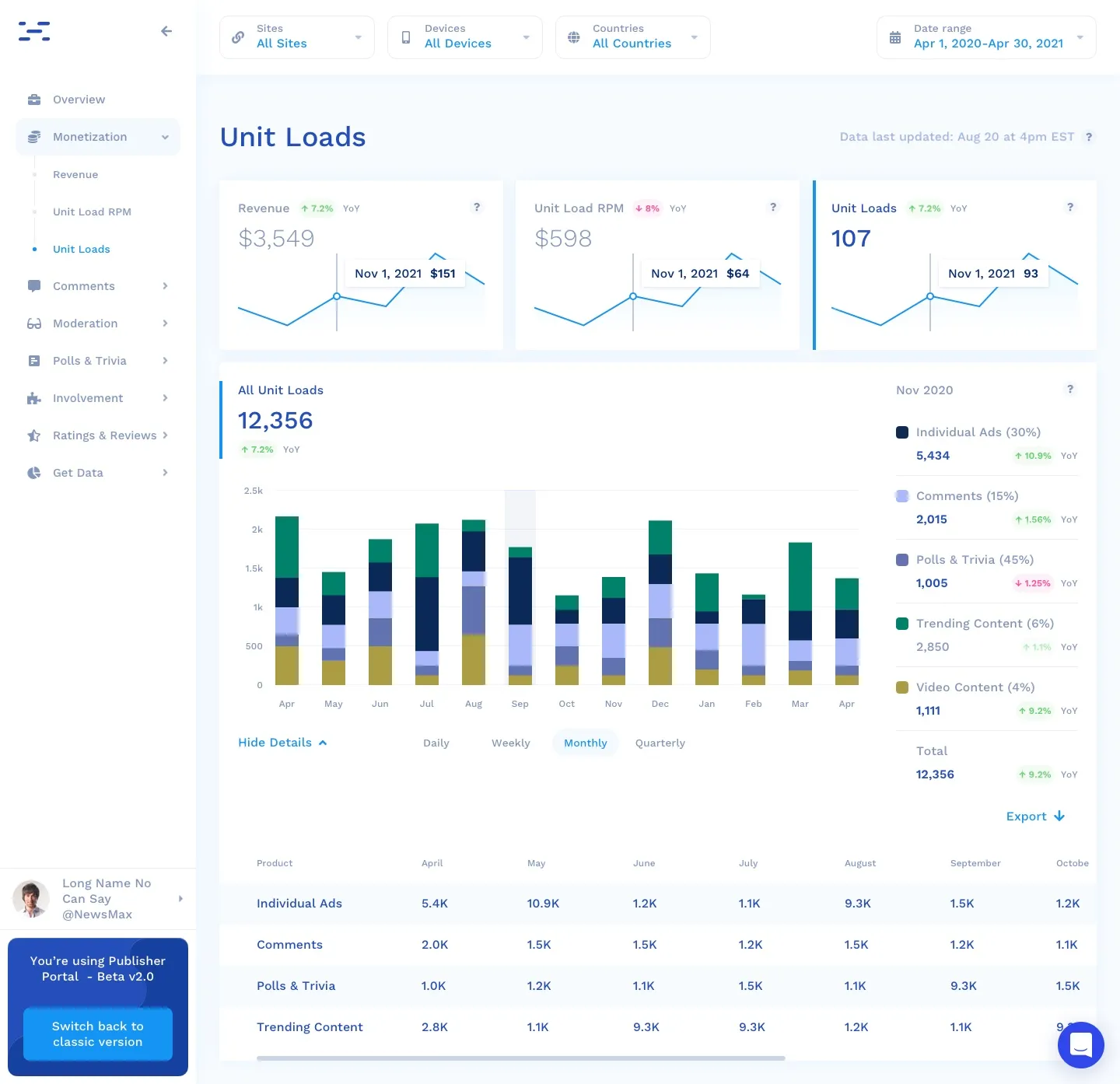
Task: Click the back arrow to collapse the sidebar
Action: point(166,31)
